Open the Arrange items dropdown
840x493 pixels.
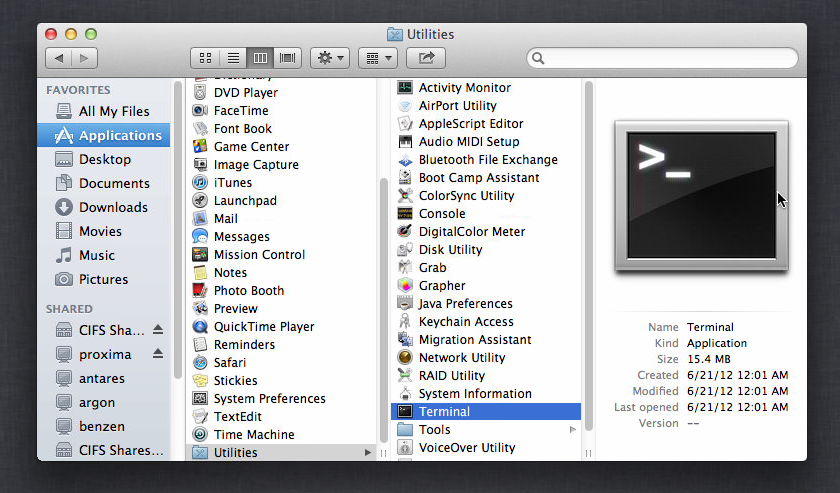378,58
